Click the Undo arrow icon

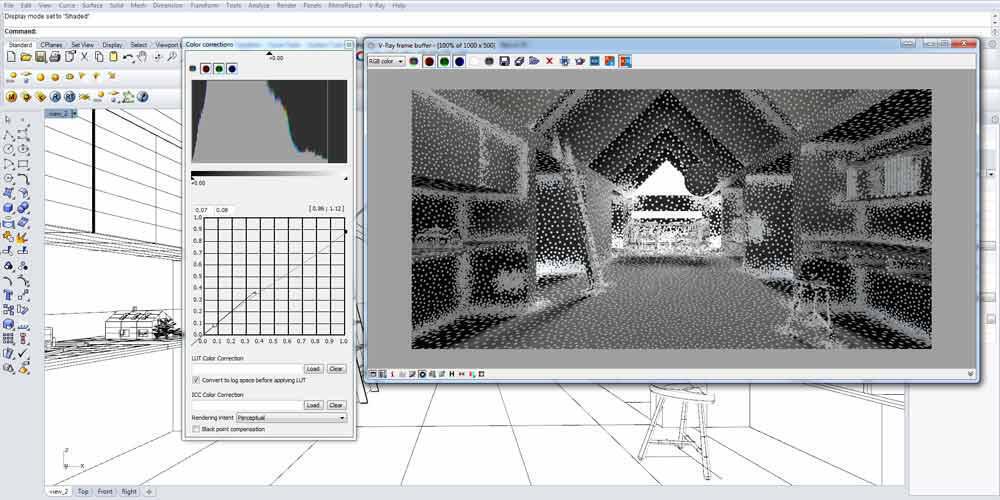pos(128,57)
